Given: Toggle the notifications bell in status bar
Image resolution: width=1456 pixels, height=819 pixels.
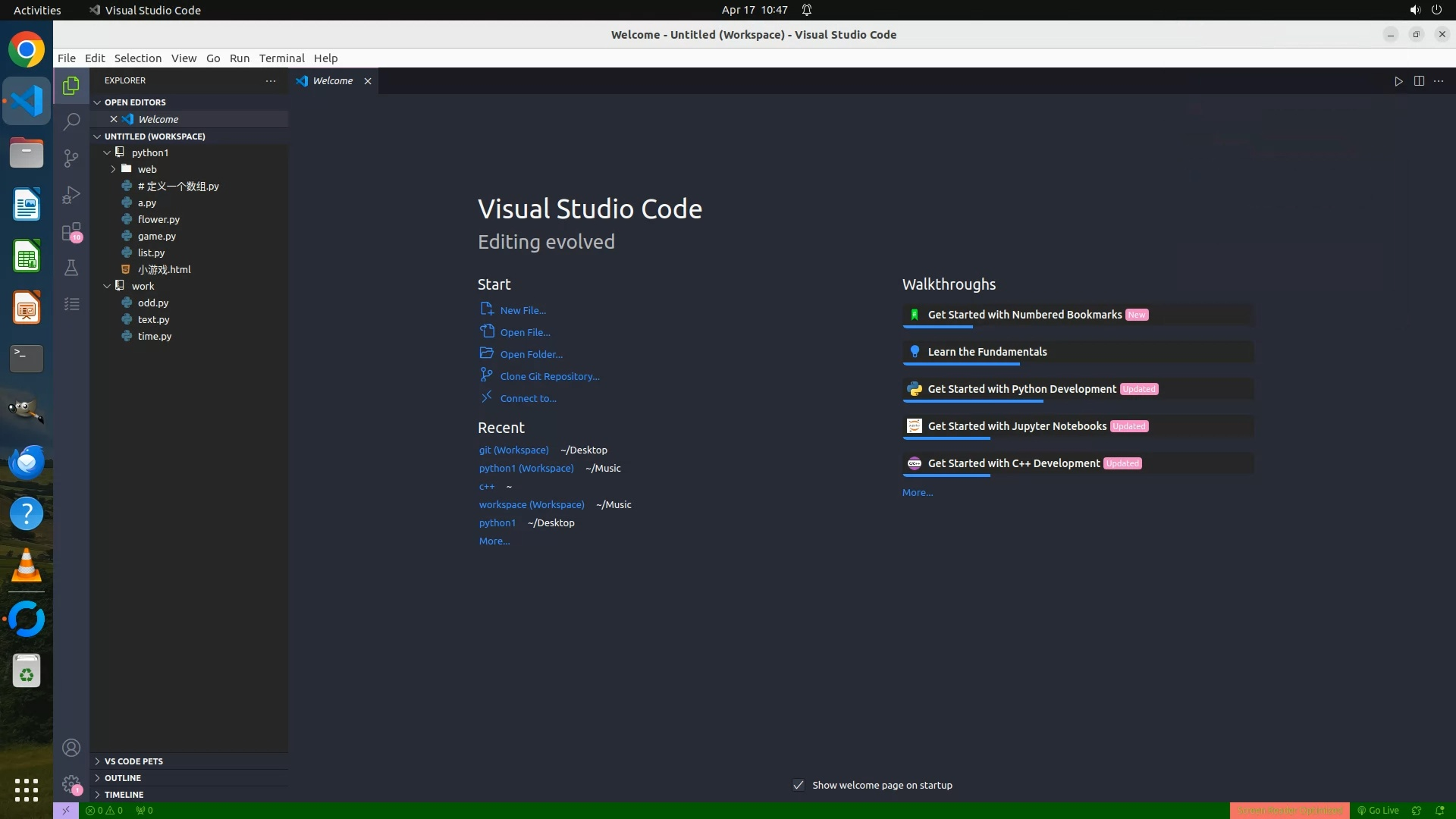Looking at the screenshot, I should click(x=1439, y=810).
